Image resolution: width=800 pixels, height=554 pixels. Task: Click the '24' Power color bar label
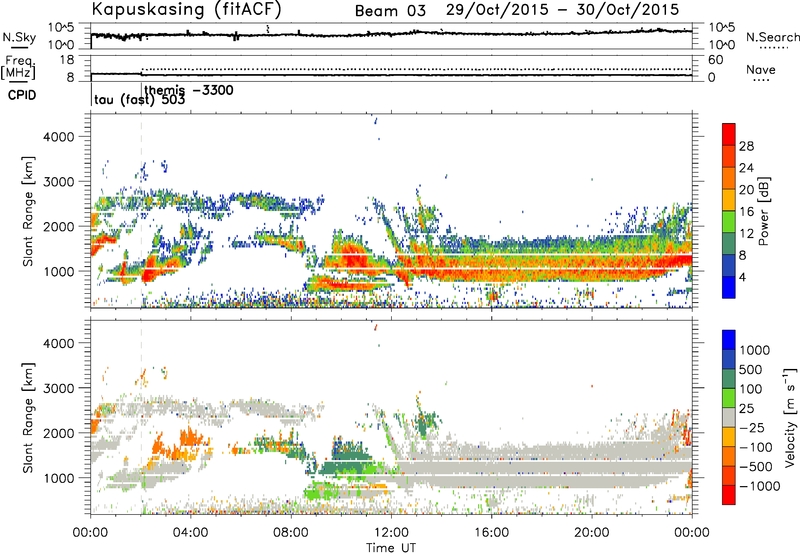746,168
